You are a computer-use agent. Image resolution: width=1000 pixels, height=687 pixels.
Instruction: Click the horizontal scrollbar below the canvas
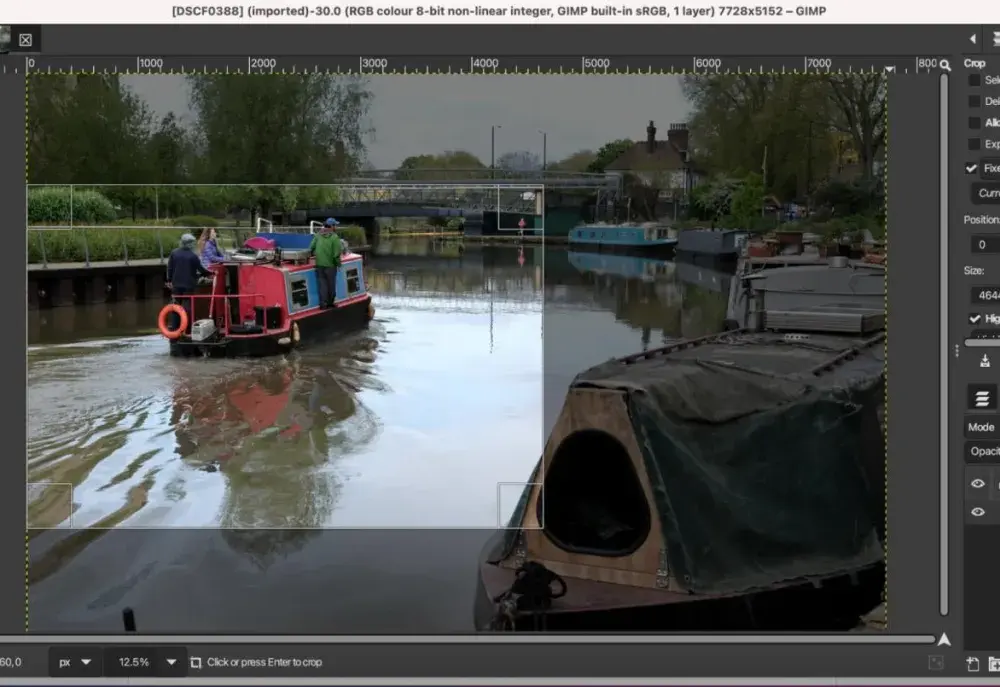click(467, 639)
